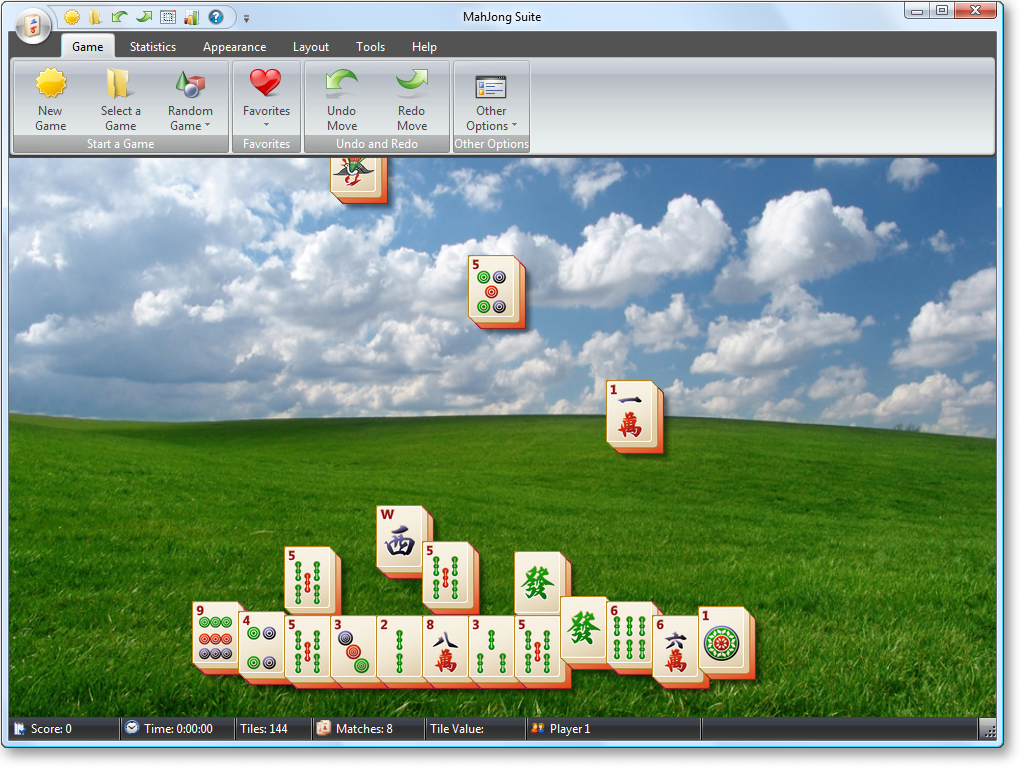Expand the Random Game dropdown
The height and width of the screenshot is (768, 1024).
point(190,118)
